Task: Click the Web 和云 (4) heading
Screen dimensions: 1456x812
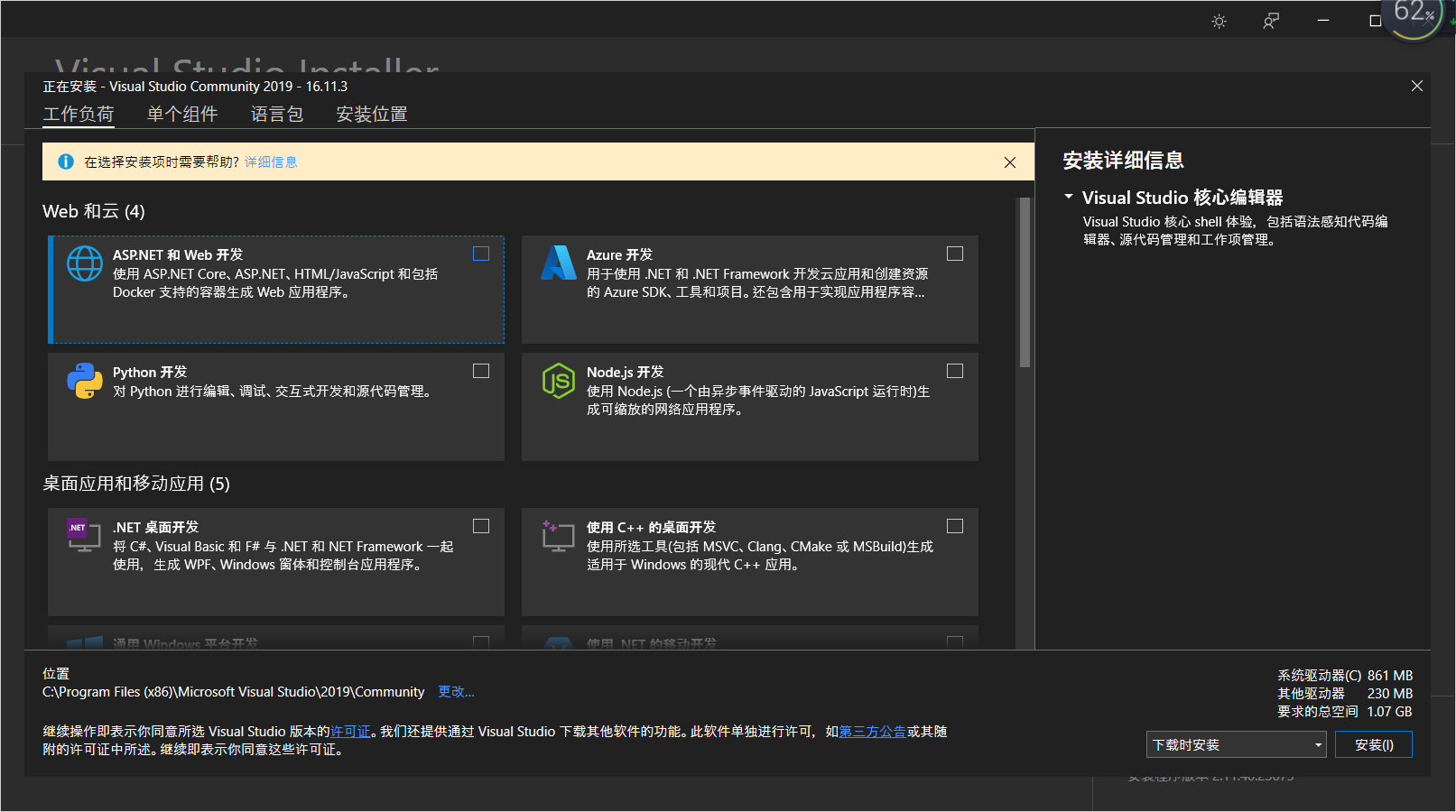Action: click(94, 211)
